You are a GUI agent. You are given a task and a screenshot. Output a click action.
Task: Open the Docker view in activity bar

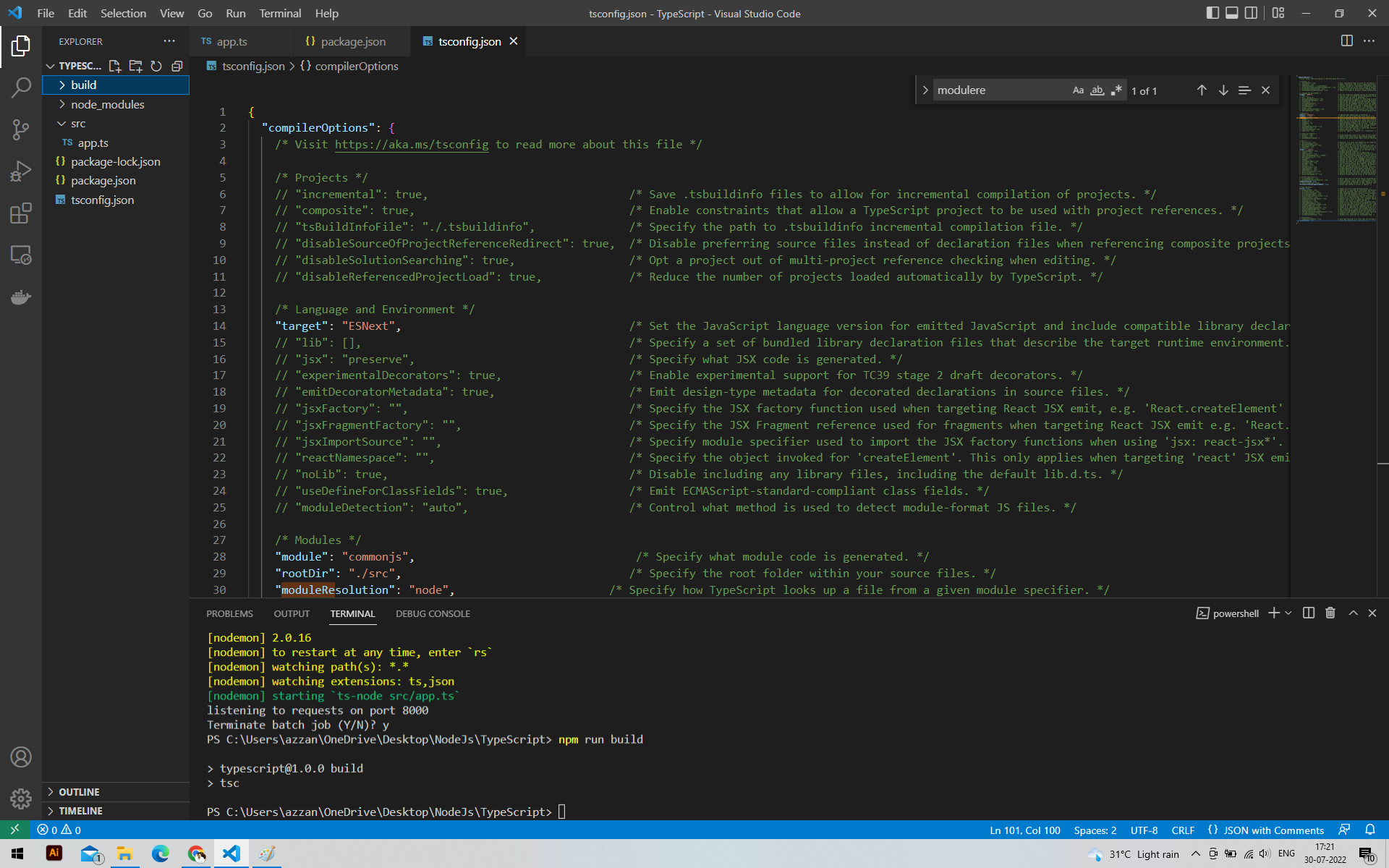(21, 297)
